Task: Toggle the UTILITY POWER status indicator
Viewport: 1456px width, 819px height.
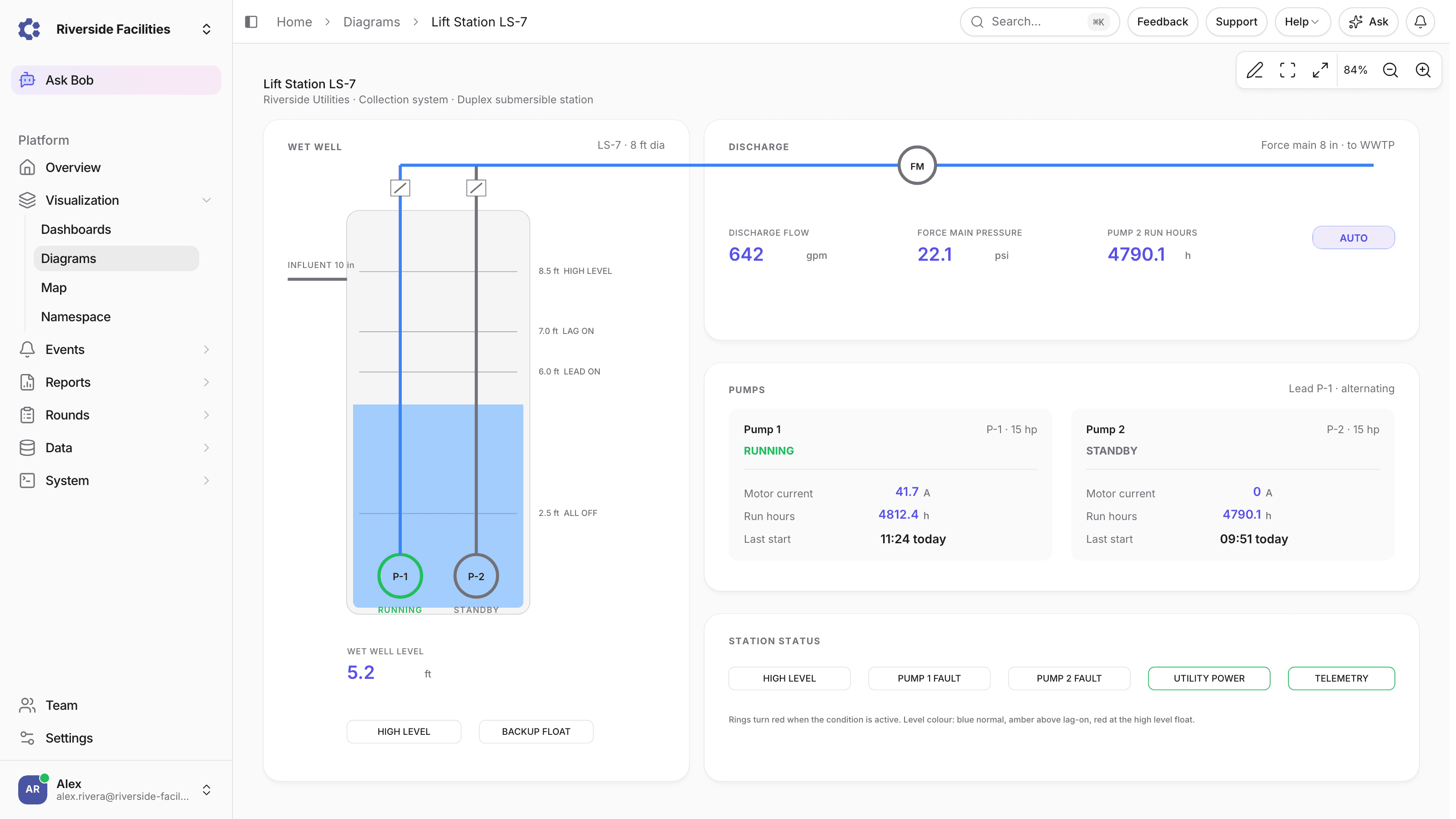Action: pyautogui.click(x=1209, y=678)
